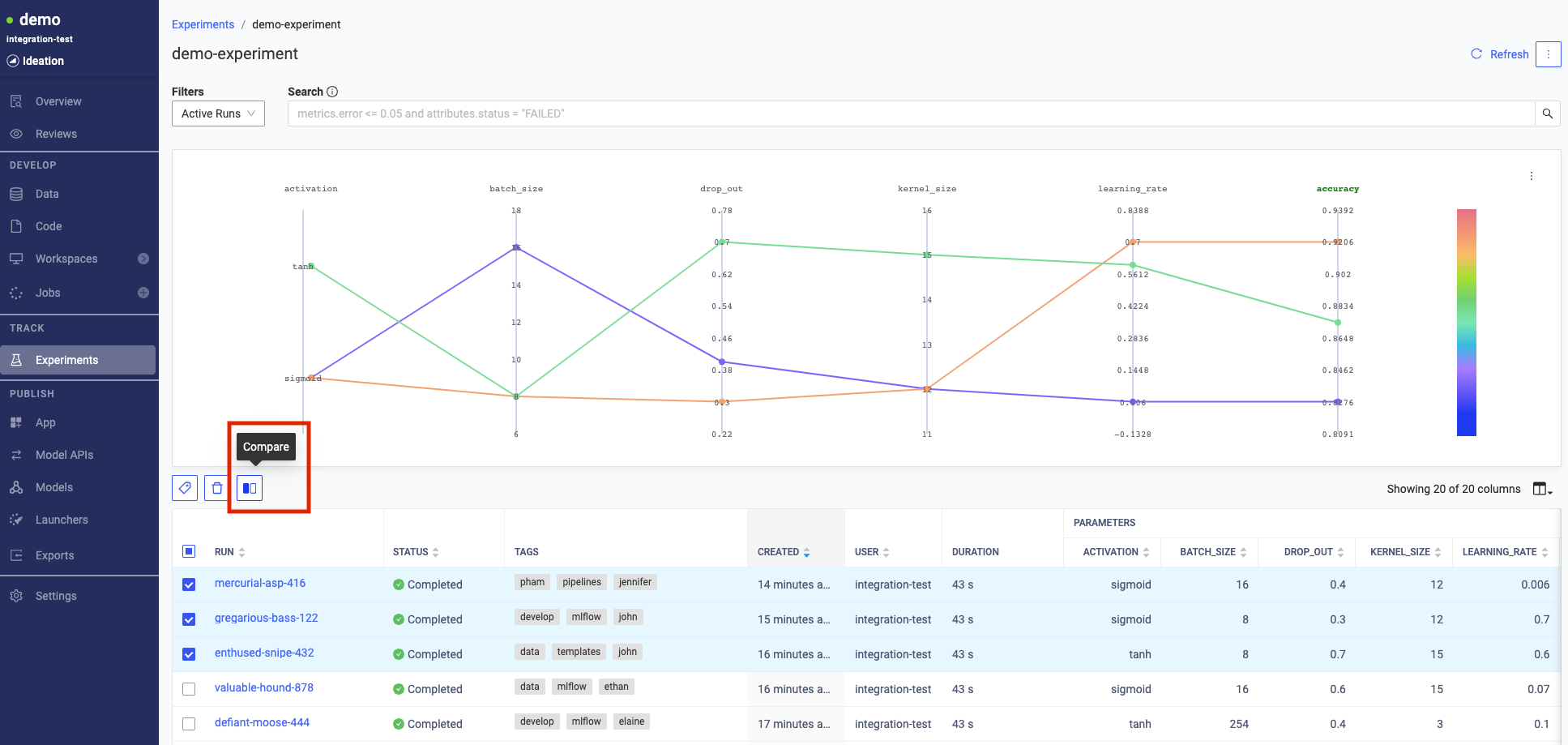Click the Refresh button

tap(1499, 54)
